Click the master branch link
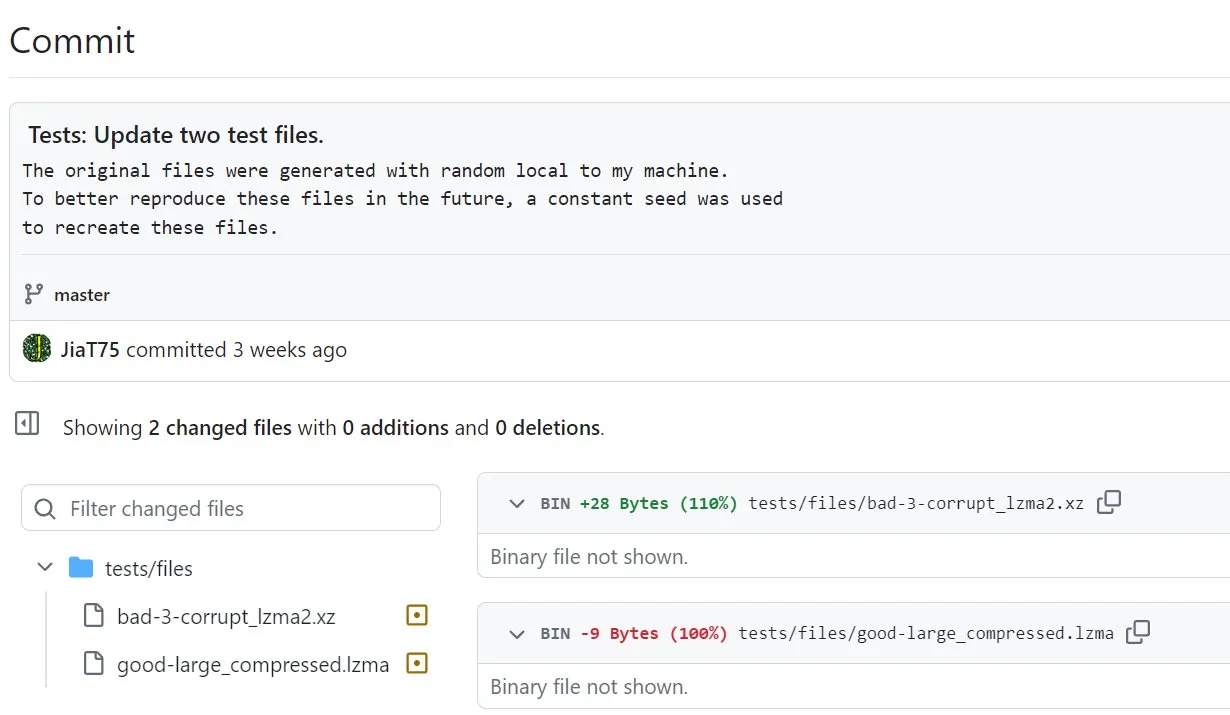Screen dimensions: 1230x715 [82, 295]
